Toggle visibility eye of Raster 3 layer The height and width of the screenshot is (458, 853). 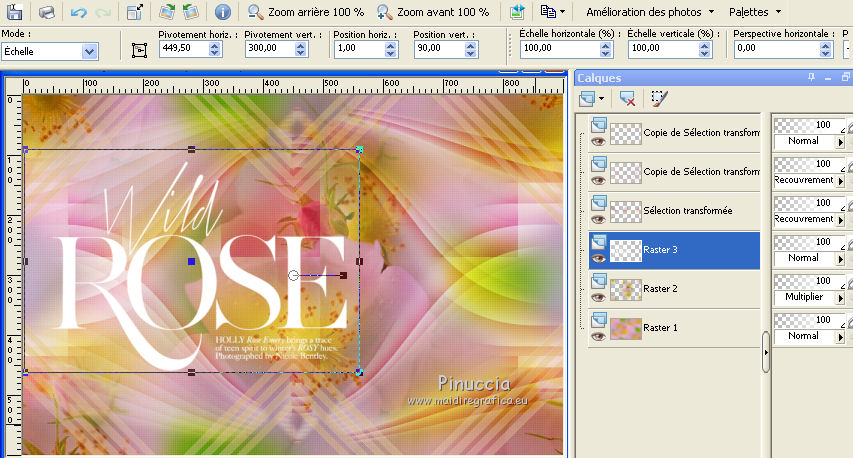click(x=598, y=259)
